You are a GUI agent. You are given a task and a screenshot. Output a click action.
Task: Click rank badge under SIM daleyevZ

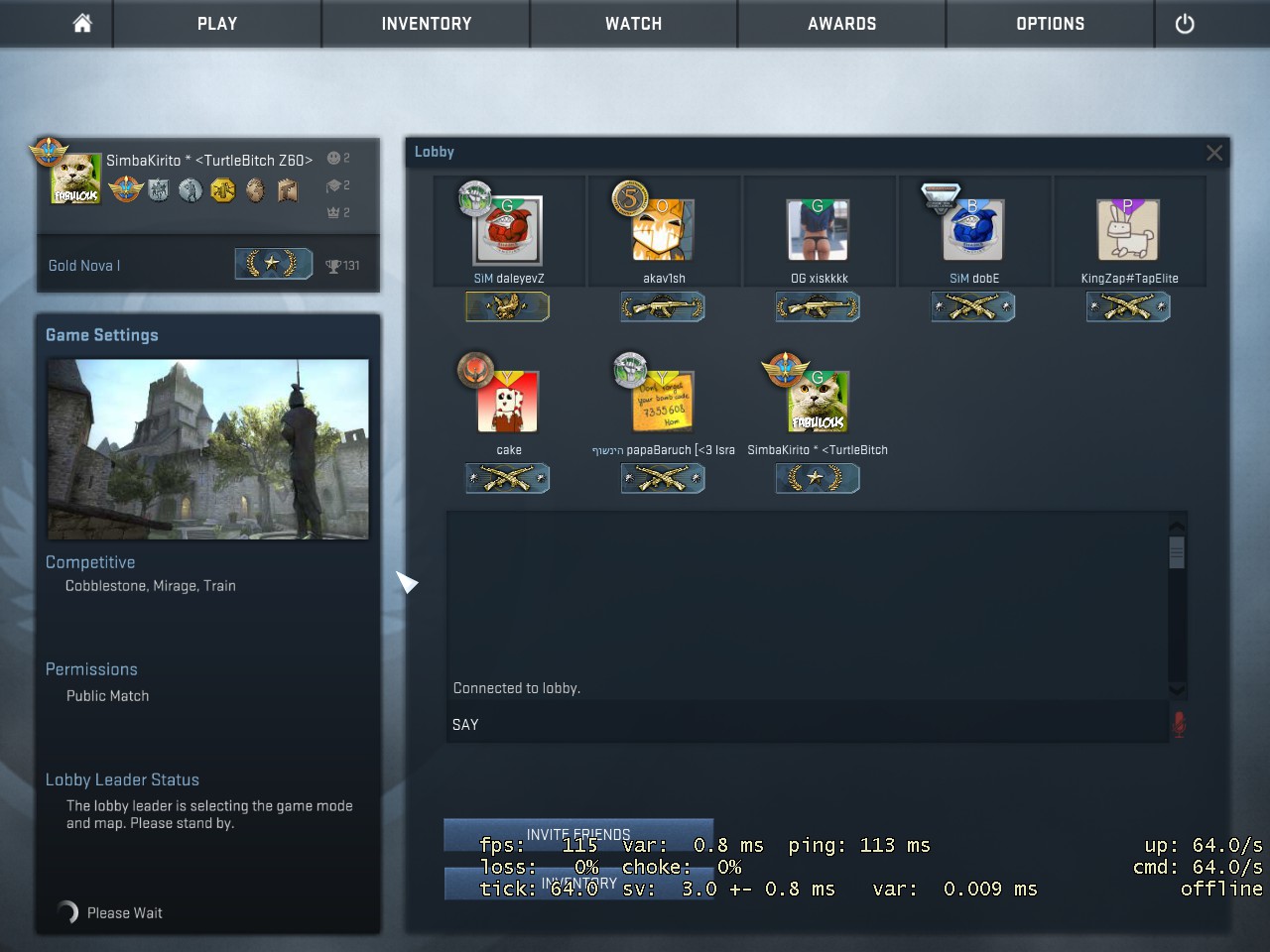tap(508, 306)
